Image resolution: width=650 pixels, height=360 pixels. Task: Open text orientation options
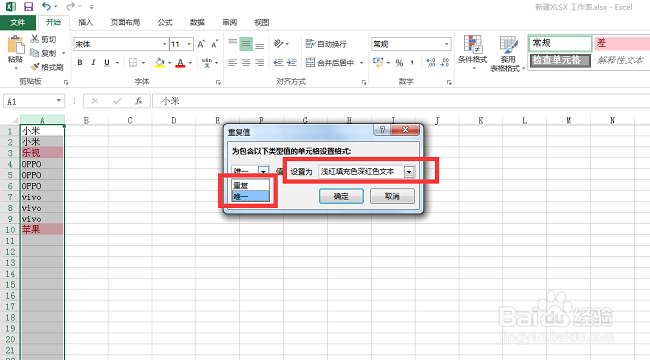point(281,44)
